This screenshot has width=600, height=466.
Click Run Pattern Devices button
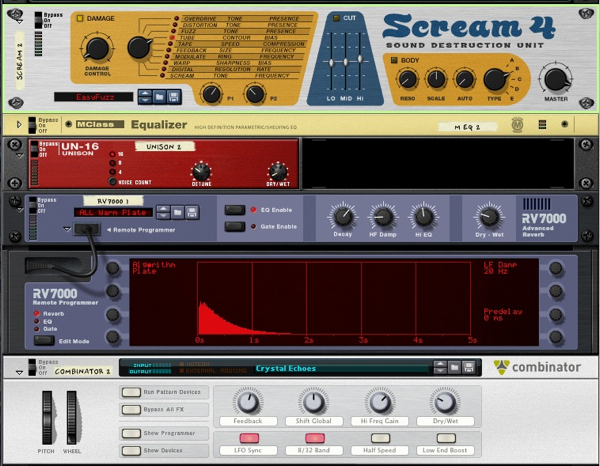click(131, 392)
